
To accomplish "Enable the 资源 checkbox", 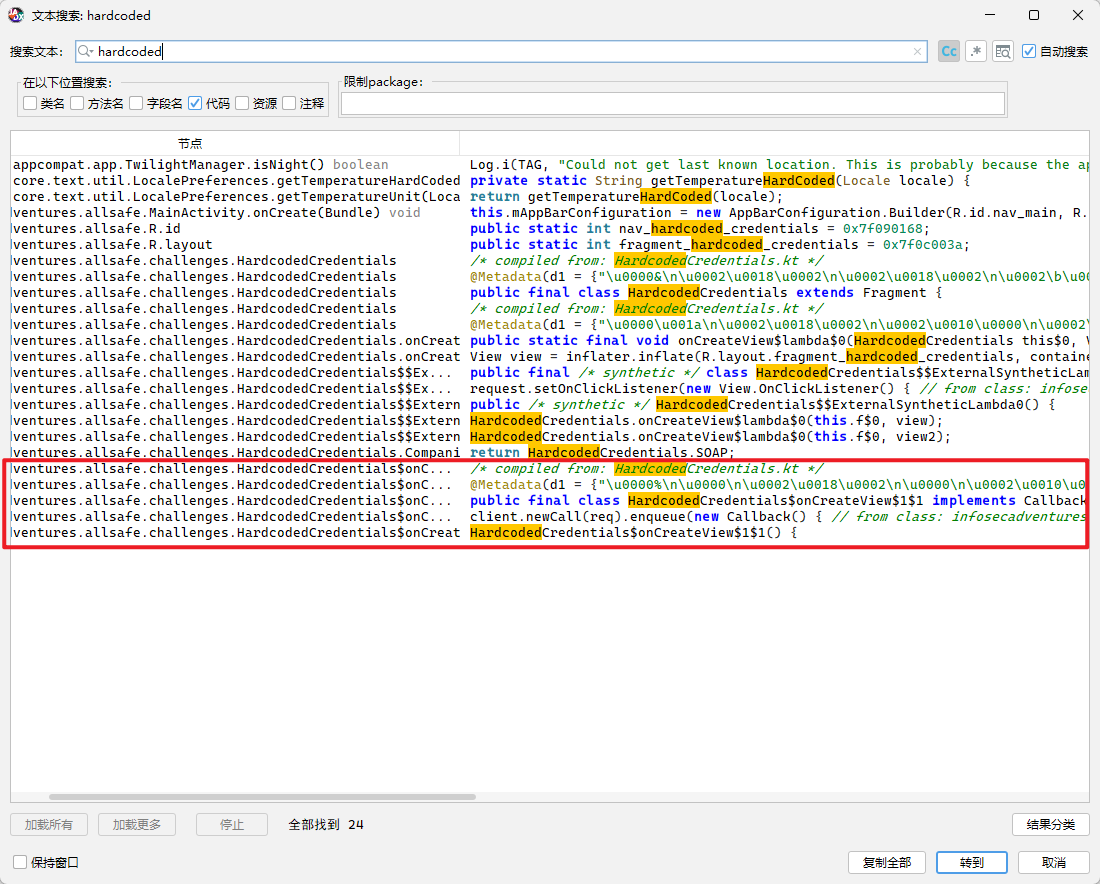I will [x=242, y=103].
